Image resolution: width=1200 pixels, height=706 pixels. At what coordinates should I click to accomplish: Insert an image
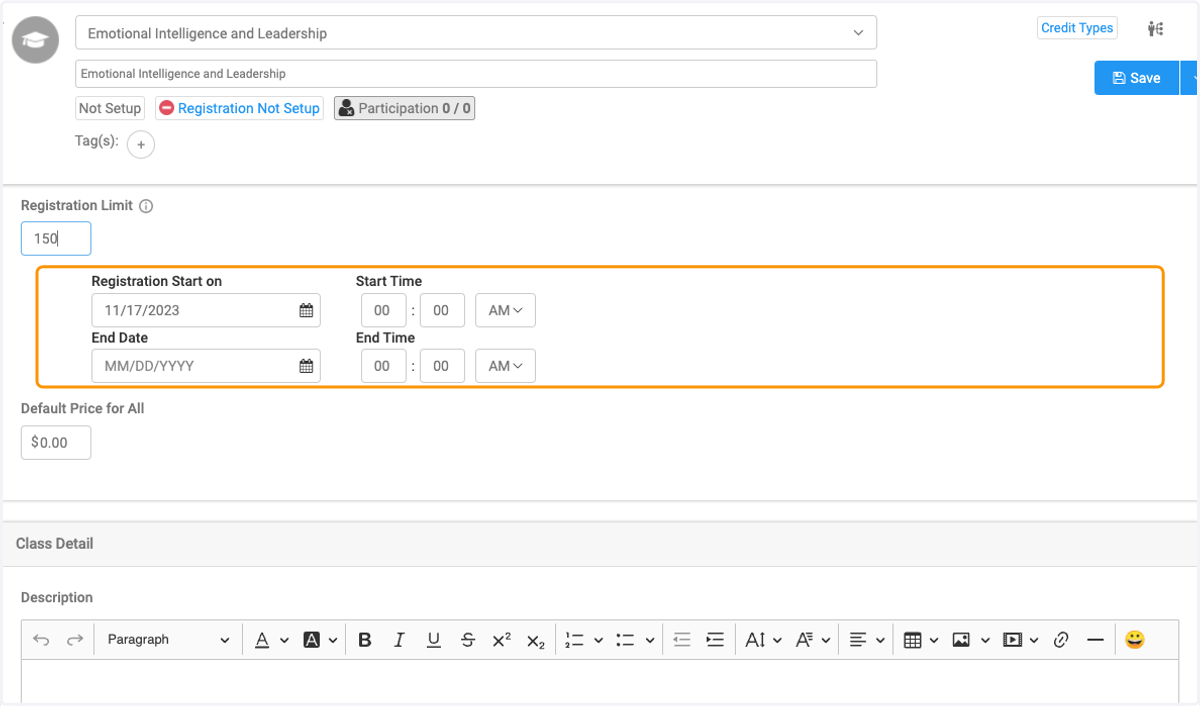pyautogui.click(x=961, y=640)
